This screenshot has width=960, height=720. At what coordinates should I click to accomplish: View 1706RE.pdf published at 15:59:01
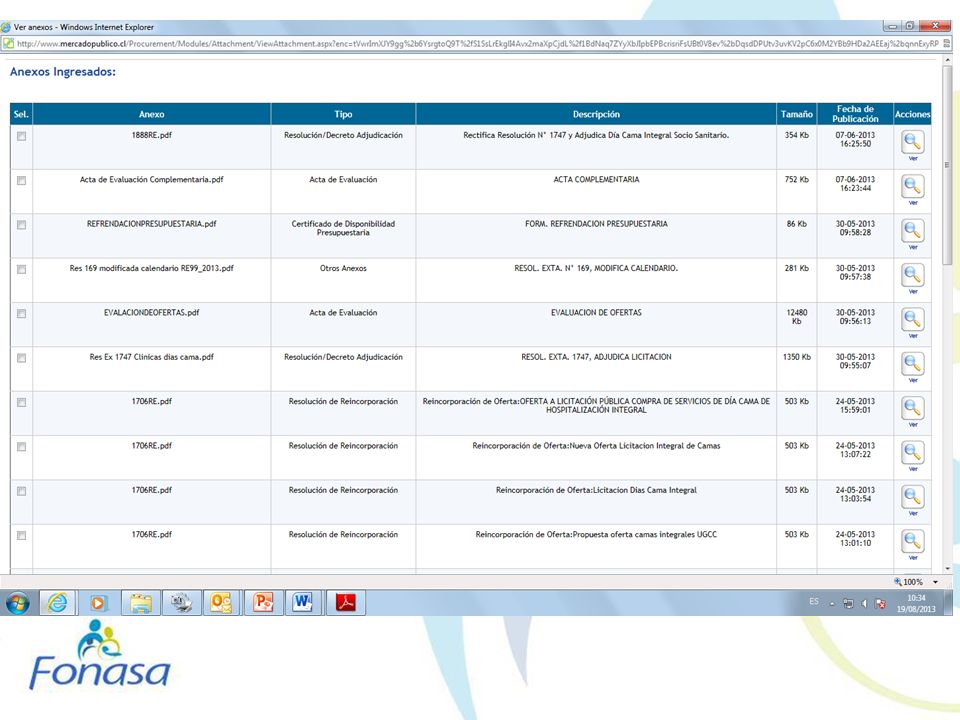(x=912, y=408)
